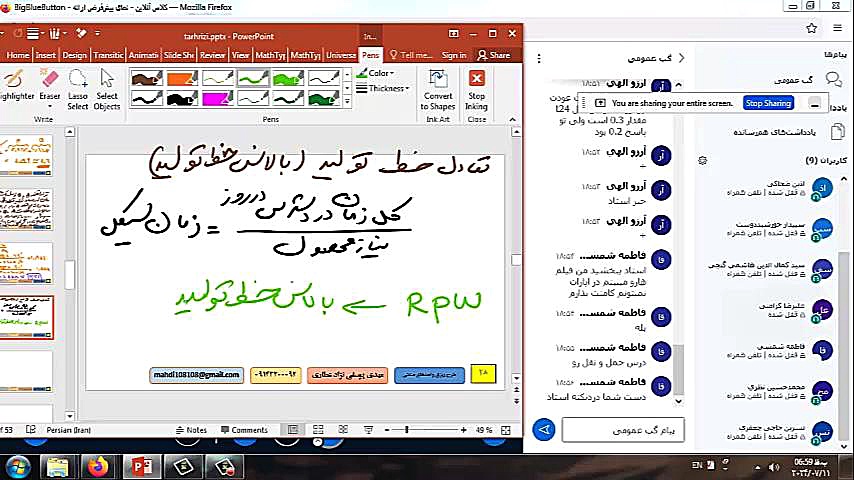Open shared notes in sidebar
Image resolution: width=854 pixels, height=480 pixels.
tap(788, 132)
